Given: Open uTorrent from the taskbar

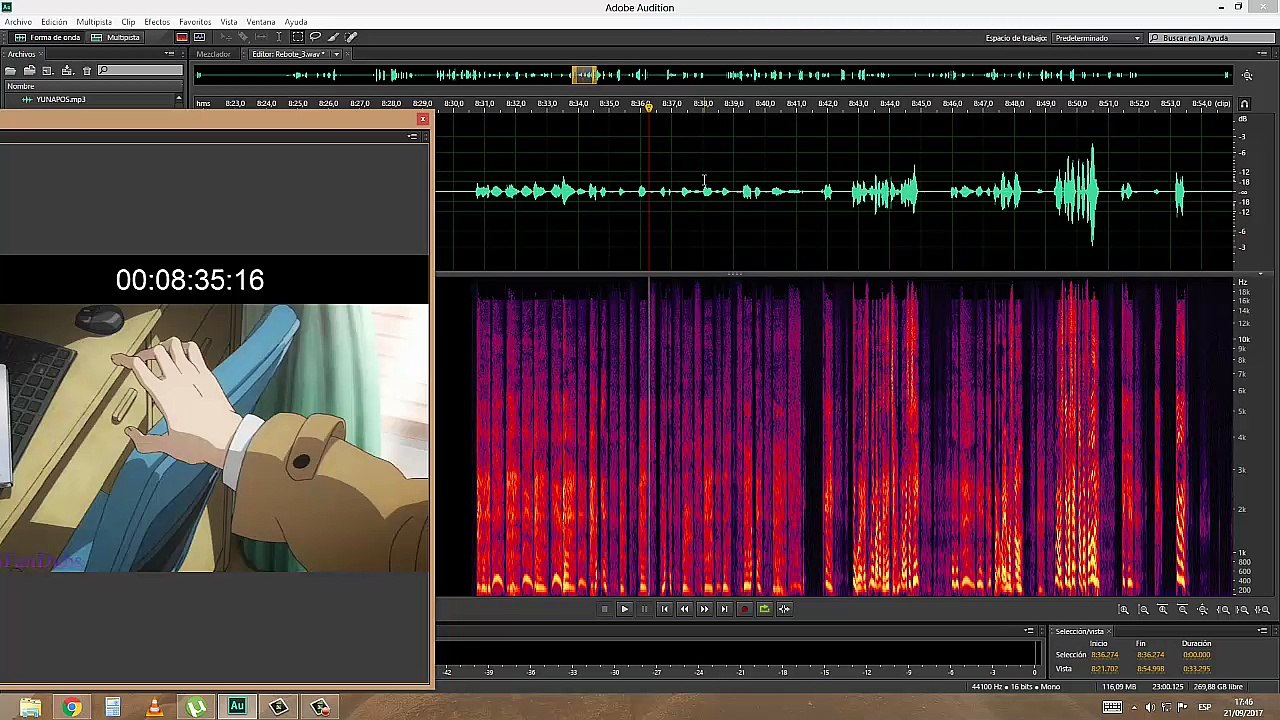Looking at the screenshot, I should [x=196, y=707].
